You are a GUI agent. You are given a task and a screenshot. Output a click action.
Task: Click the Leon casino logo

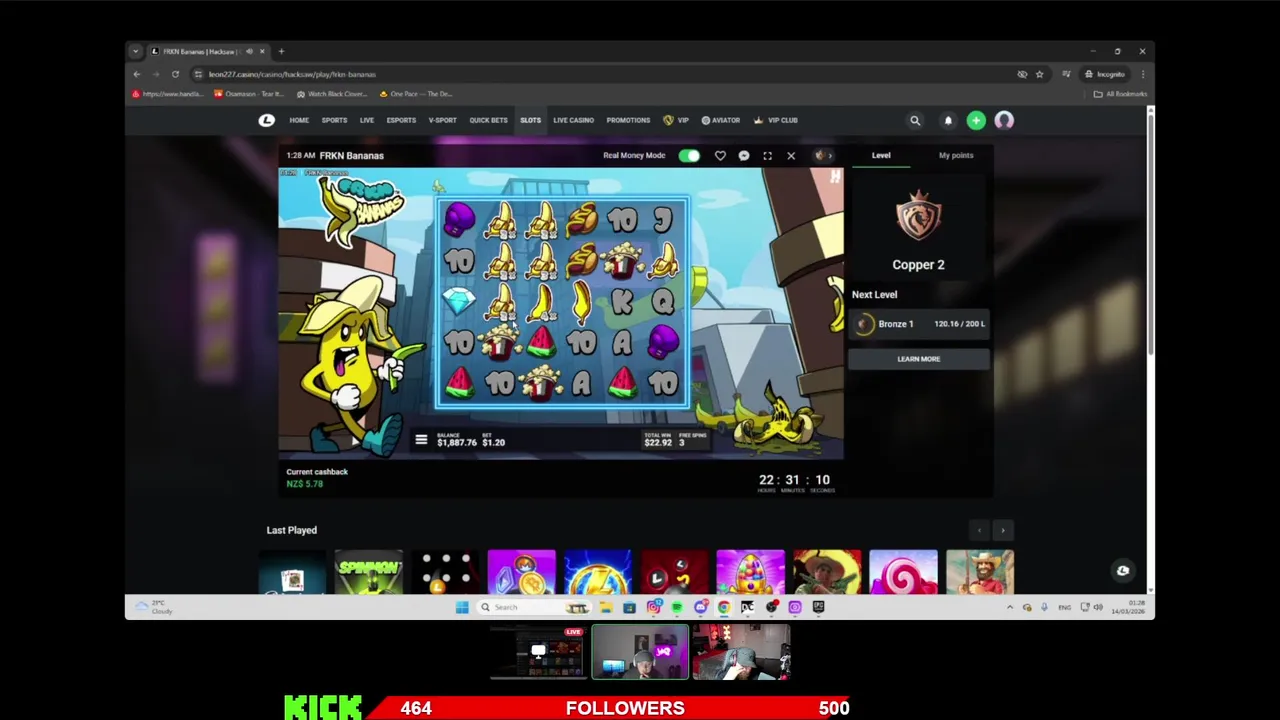pyautogui.click(x=266, y=120)
